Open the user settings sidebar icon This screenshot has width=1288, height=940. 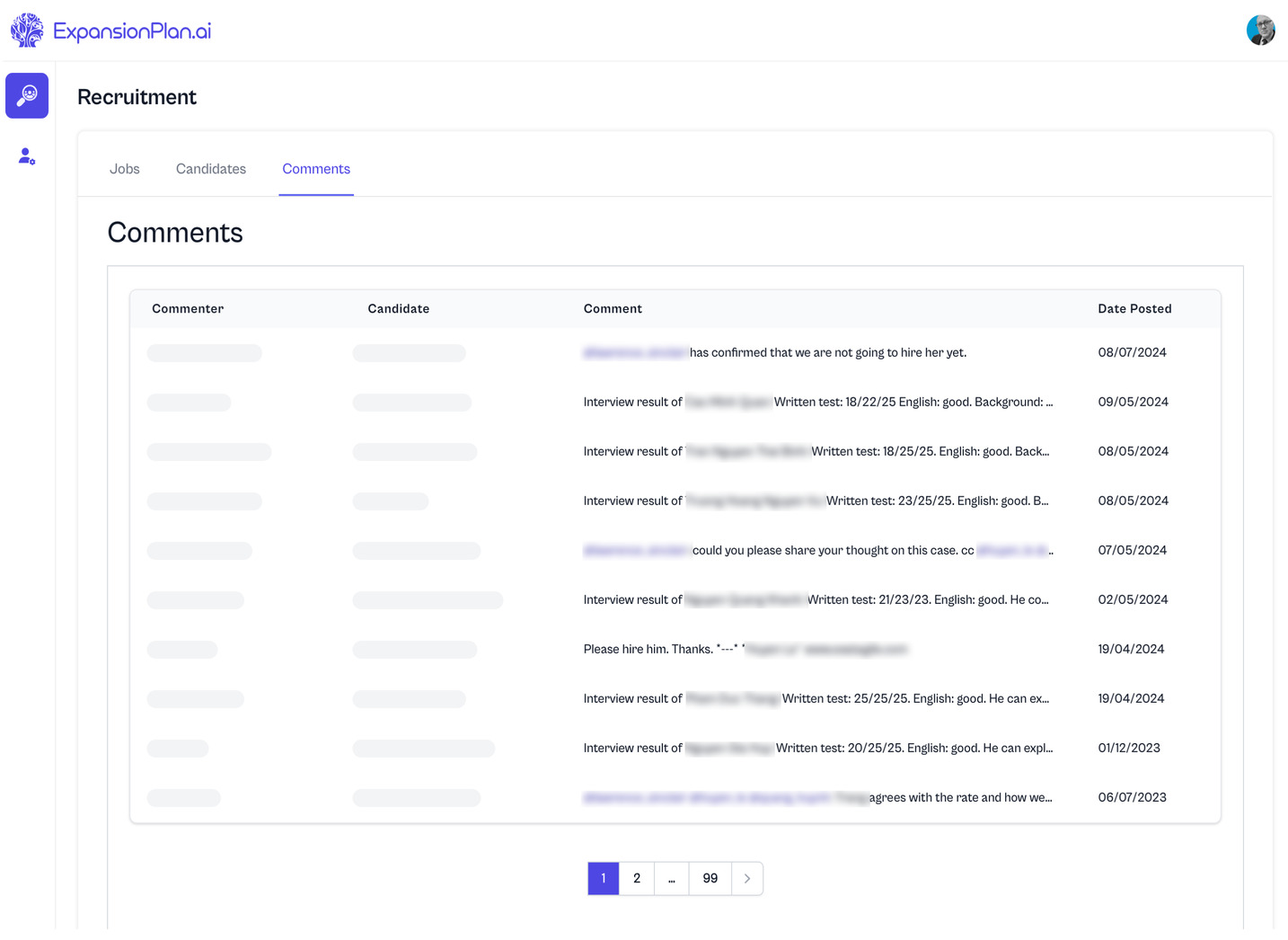point(27,156)
